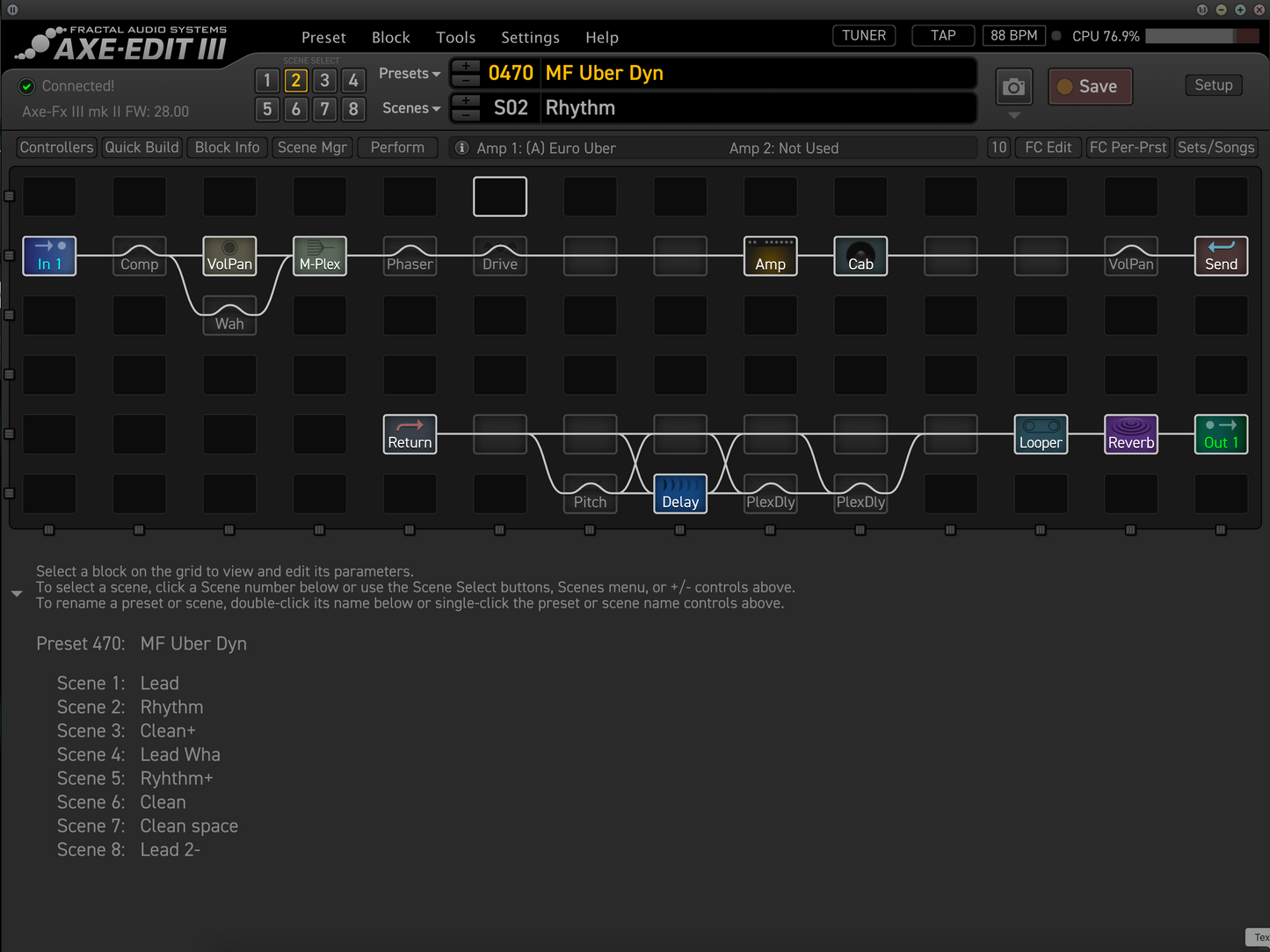The width and height of the screenshot is (1270, 952).
Task: Take a snapshot with the camera icon
Action: click(x=1013, y=86)
